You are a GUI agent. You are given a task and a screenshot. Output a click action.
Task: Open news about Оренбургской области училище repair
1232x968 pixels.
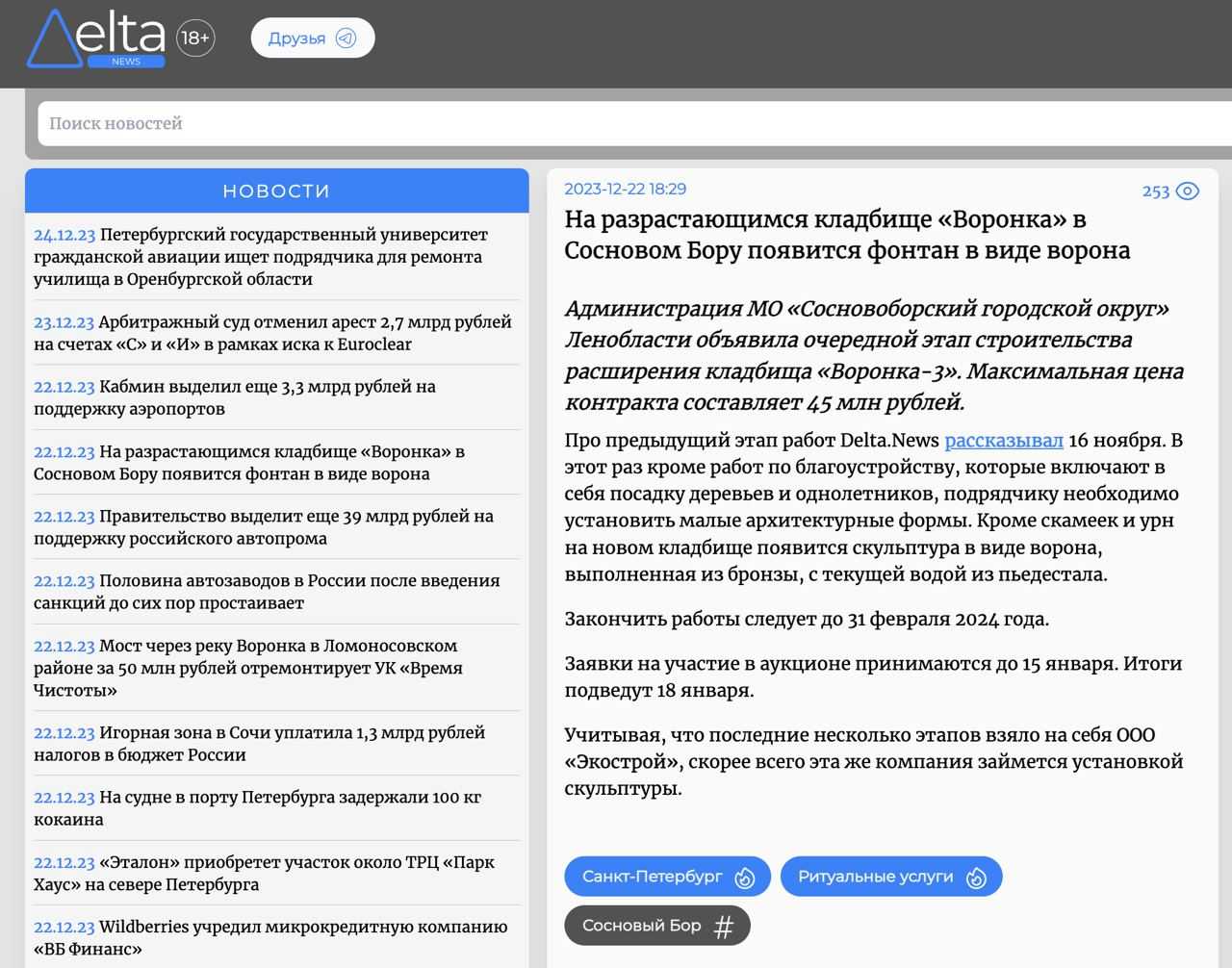pyautogui.click(x=260, y=257)
